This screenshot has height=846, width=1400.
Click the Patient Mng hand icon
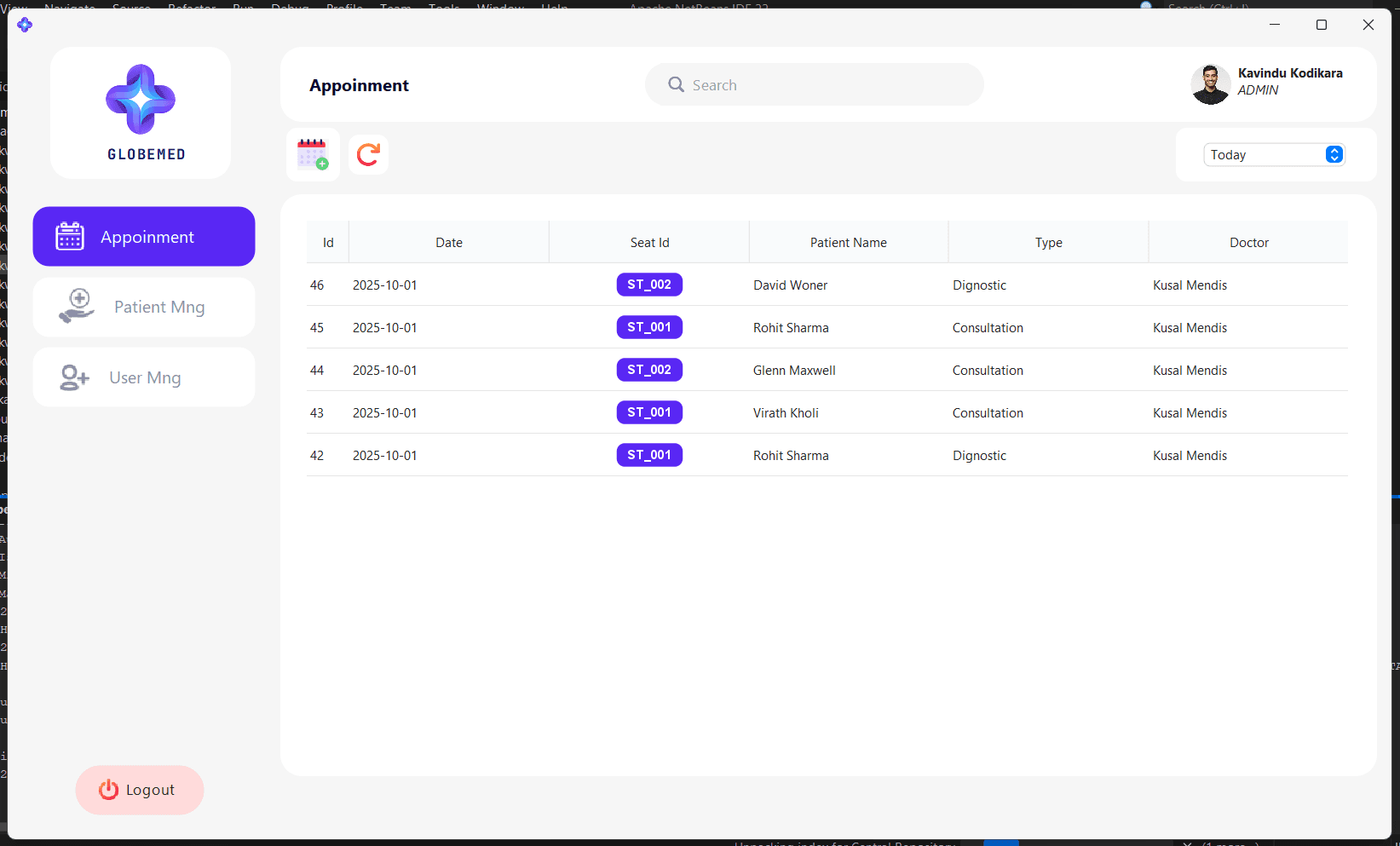pos(77,307)
